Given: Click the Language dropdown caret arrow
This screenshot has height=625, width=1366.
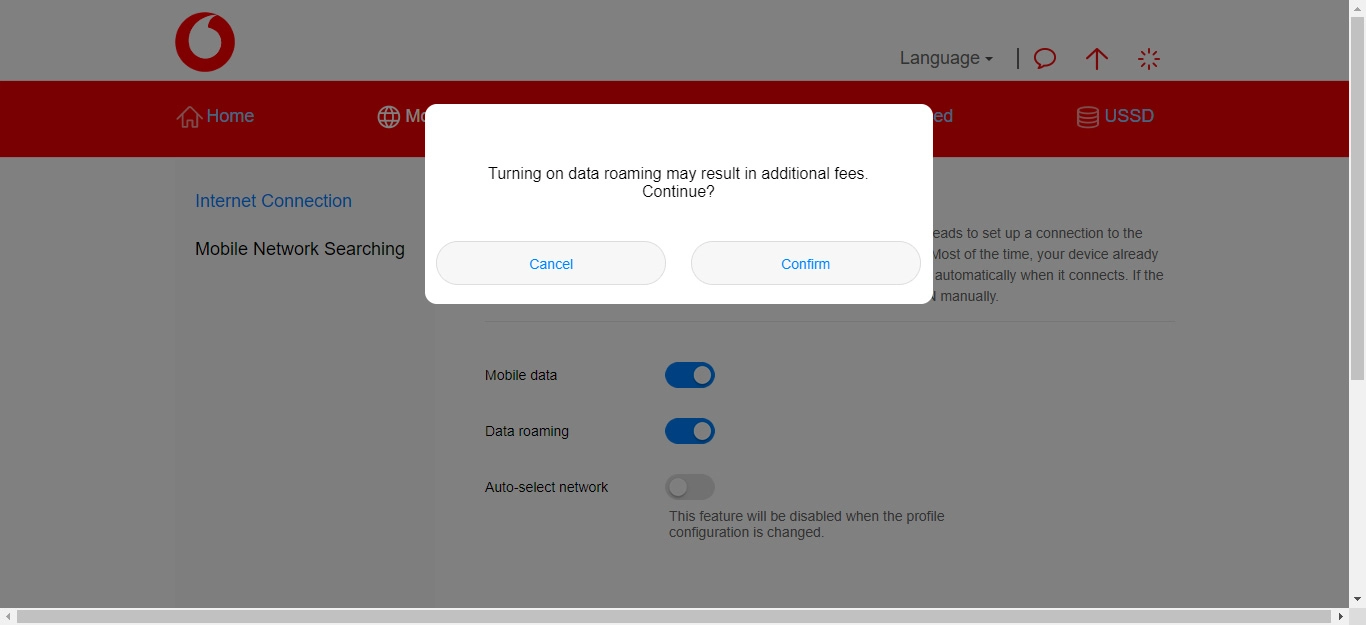Looking at the screenshot, I should tap(989, 60).
